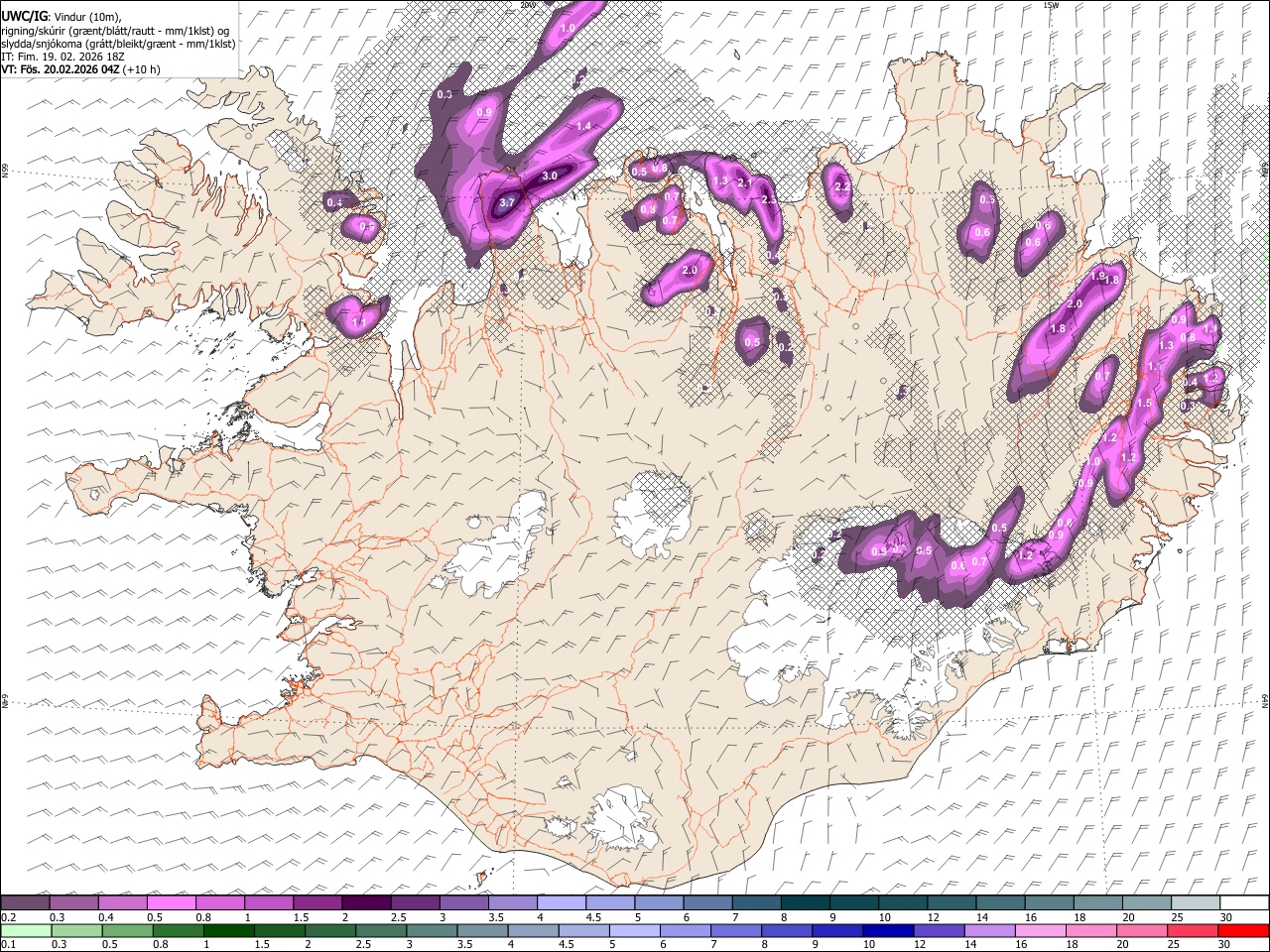Click the 1.9 snowfall value label
Viewport: 1270px width, 952px height.
(x=1097, y=276)
